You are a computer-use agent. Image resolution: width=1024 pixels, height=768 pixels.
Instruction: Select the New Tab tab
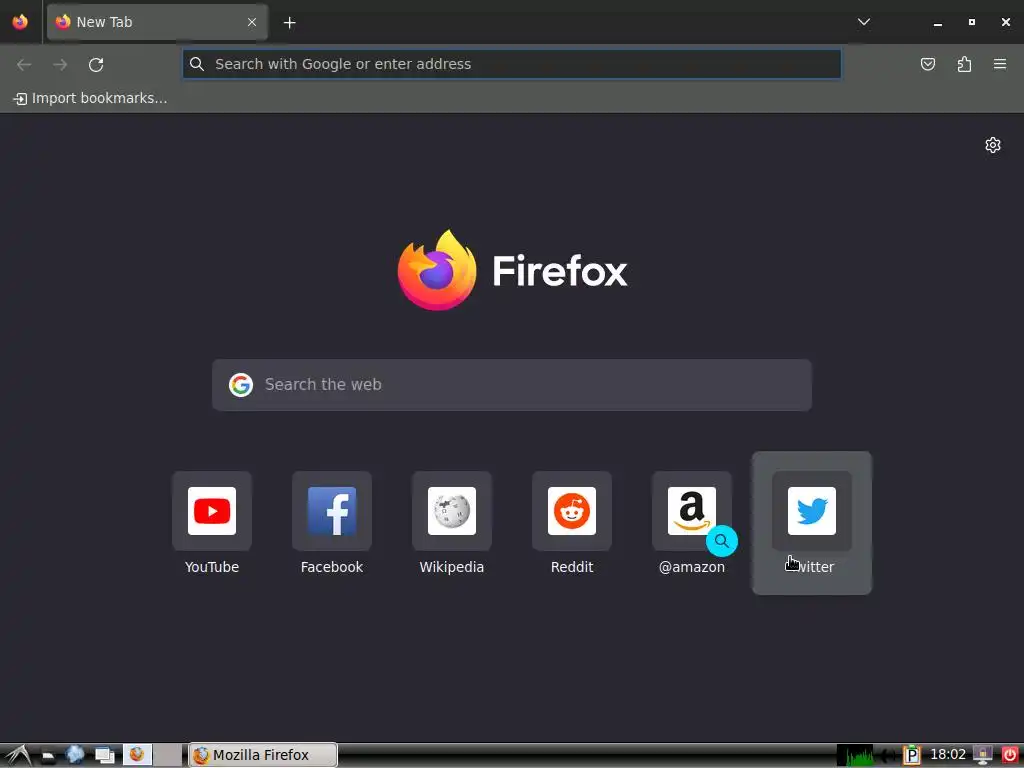[x=157, y=22]
